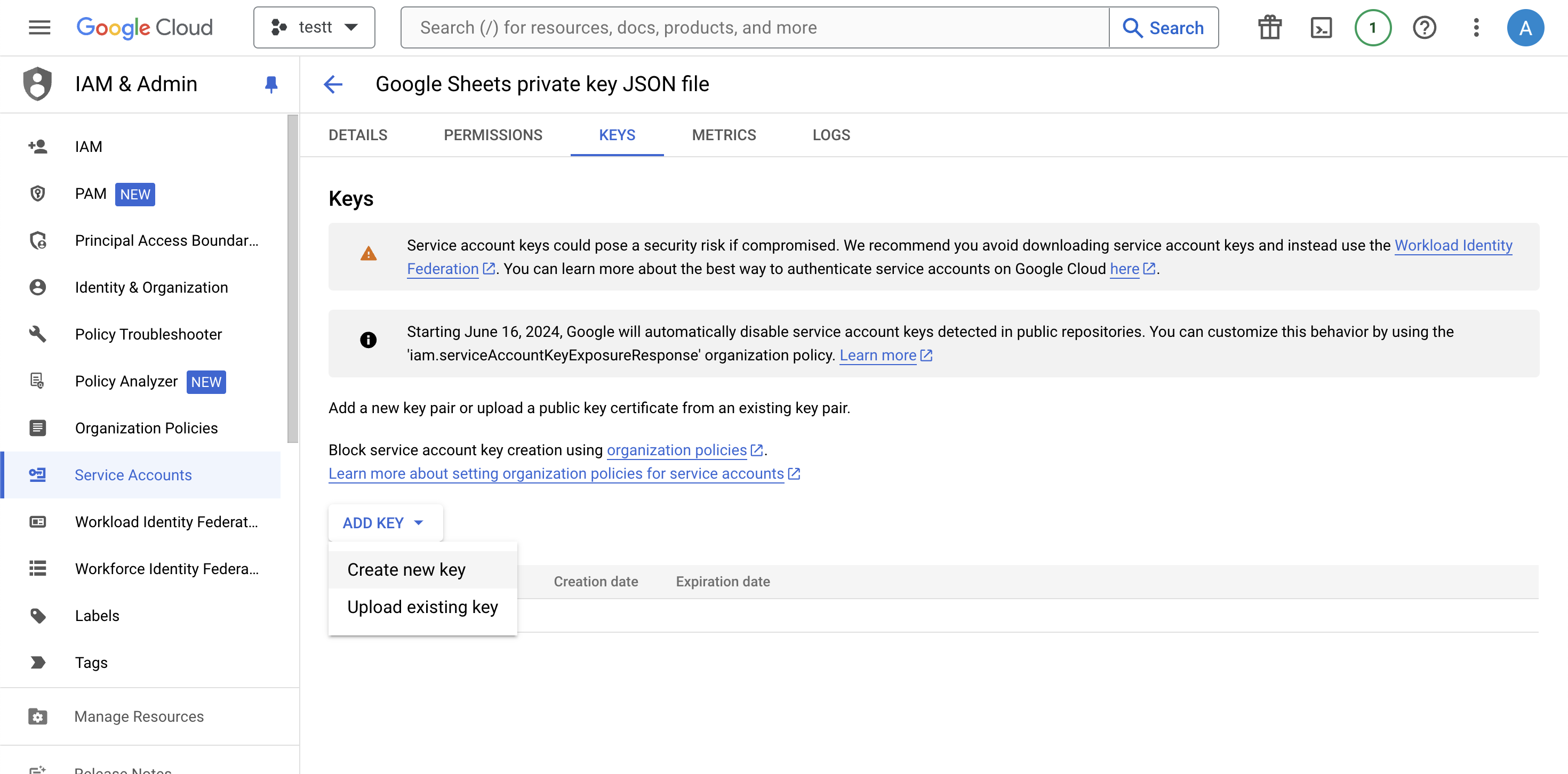
Task: Open Policy Troubleshooter in sidebar
Action: coord(148,334)
